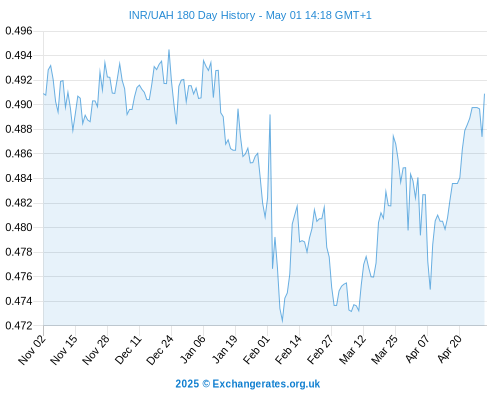Screen dimensions: 495x400
Task: Click the 0.484 y-axis value label
Action: pos(19,178)
